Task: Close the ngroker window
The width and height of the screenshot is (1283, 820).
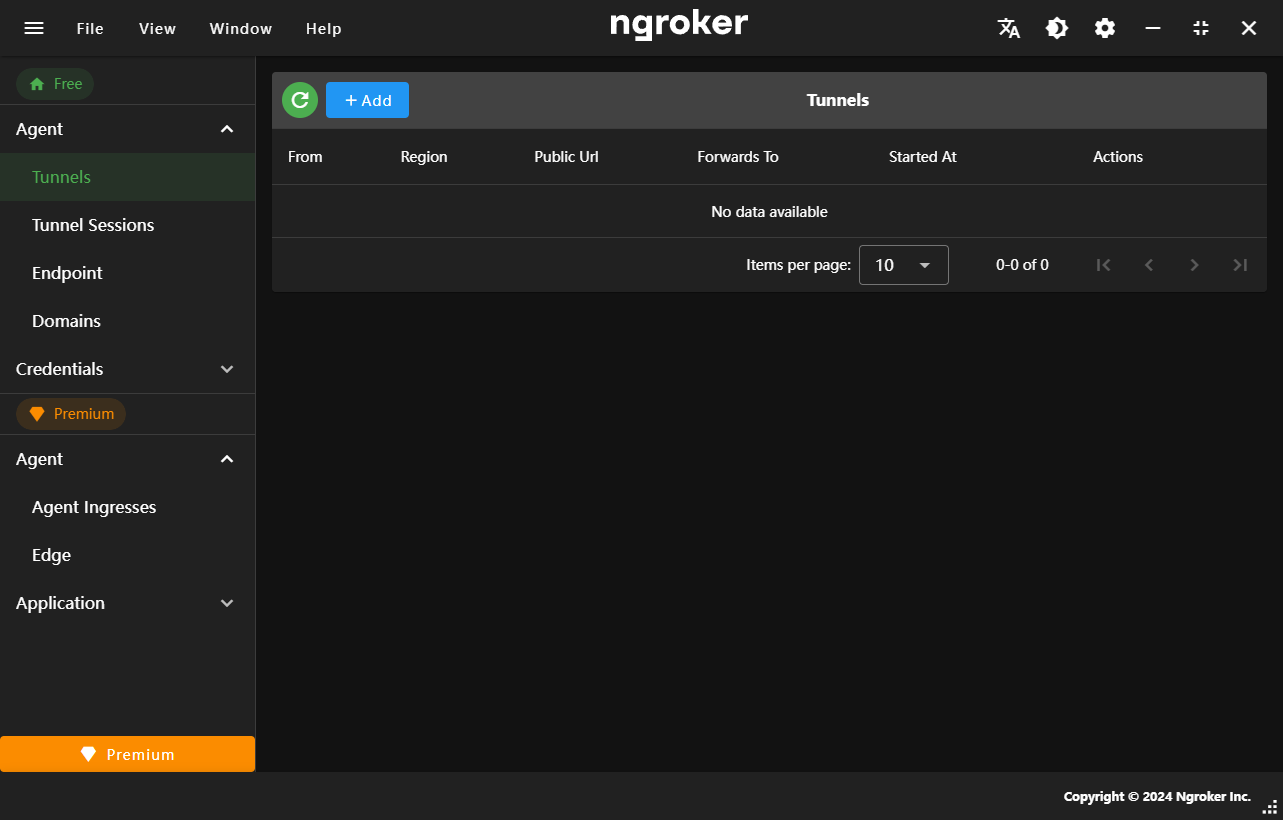Action: pos(1249,28)
